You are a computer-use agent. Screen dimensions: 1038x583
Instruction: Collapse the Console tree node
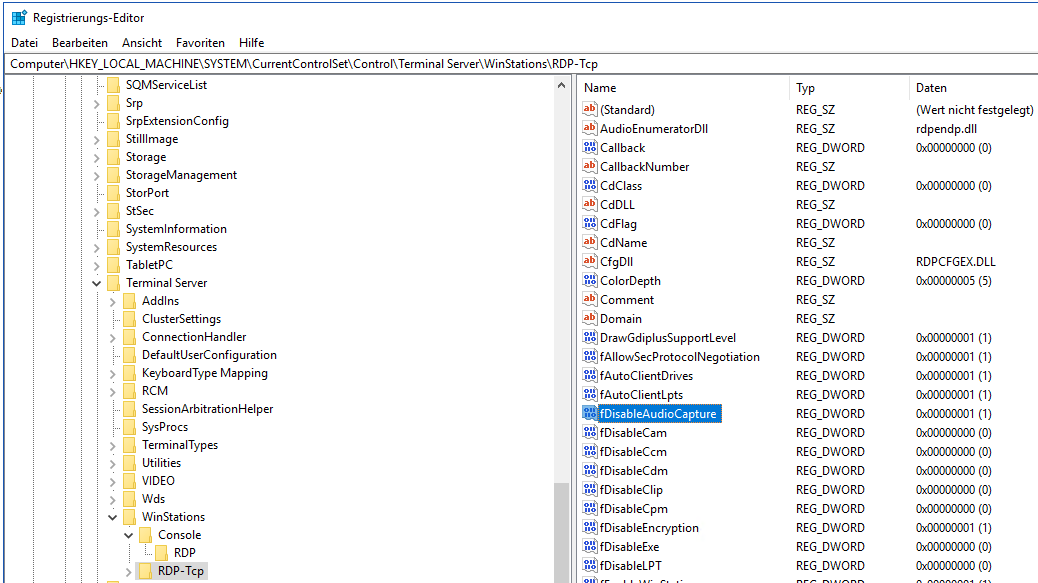click(x=129, y=535)
